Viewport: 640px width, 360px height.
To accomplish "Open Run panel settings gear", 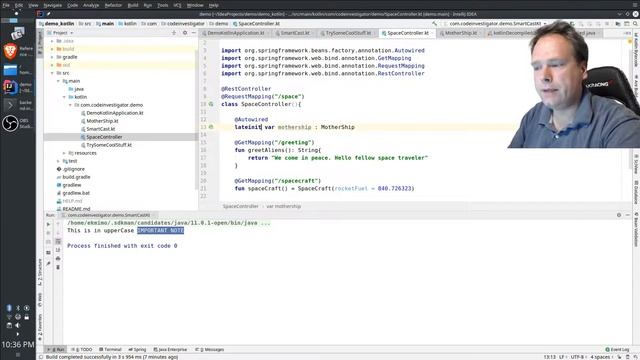I will pos(619,215).
